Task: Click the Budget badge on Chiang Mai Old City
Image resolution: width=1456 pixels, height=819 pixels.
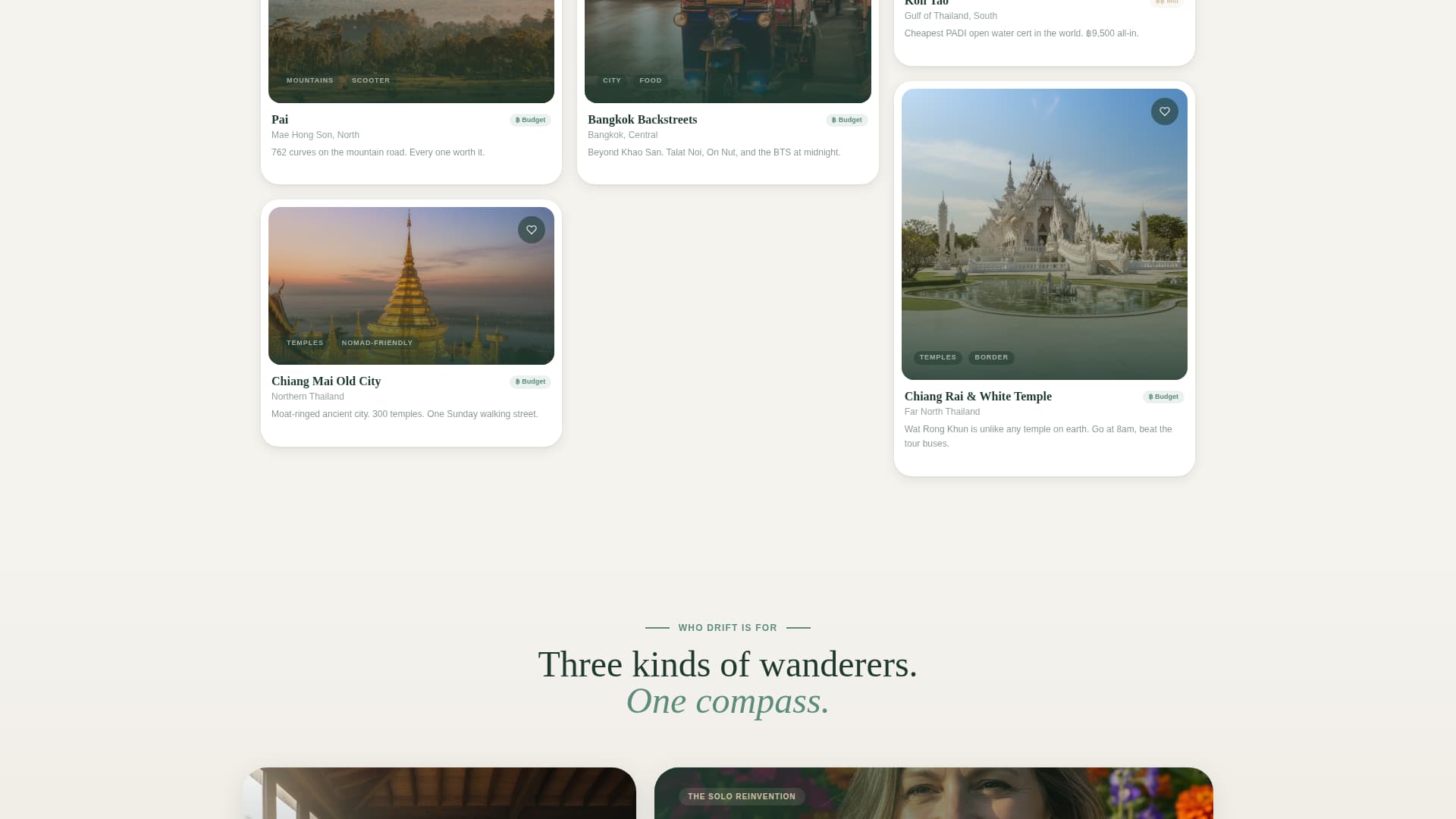Action: coord(530,381)
